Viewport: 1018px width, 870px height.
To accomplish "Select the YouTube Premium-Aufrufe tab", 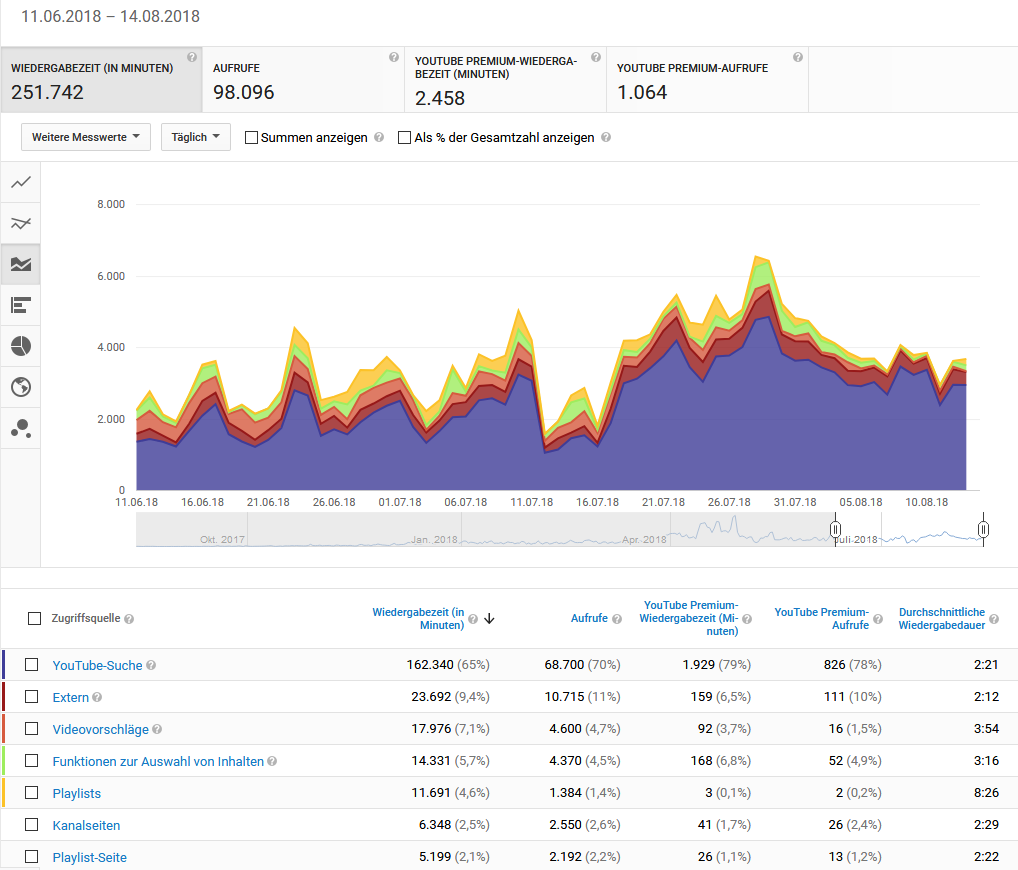I will [x=707, y=80].
